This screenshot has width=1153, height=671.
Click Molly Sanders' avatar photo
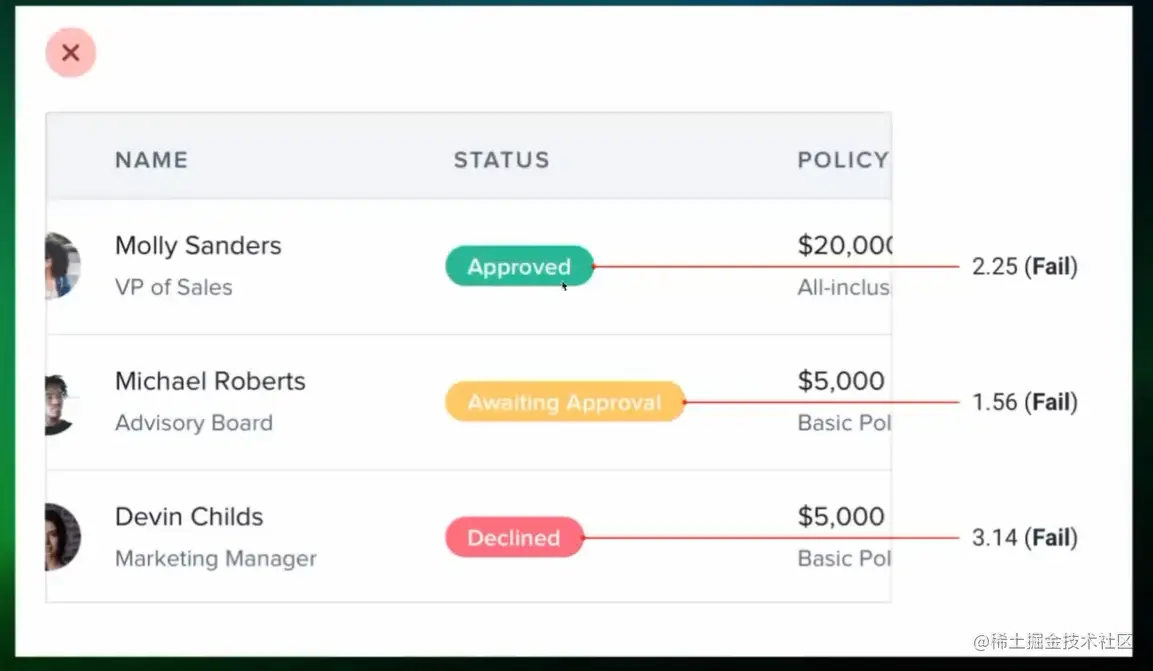tap(62, 266)
